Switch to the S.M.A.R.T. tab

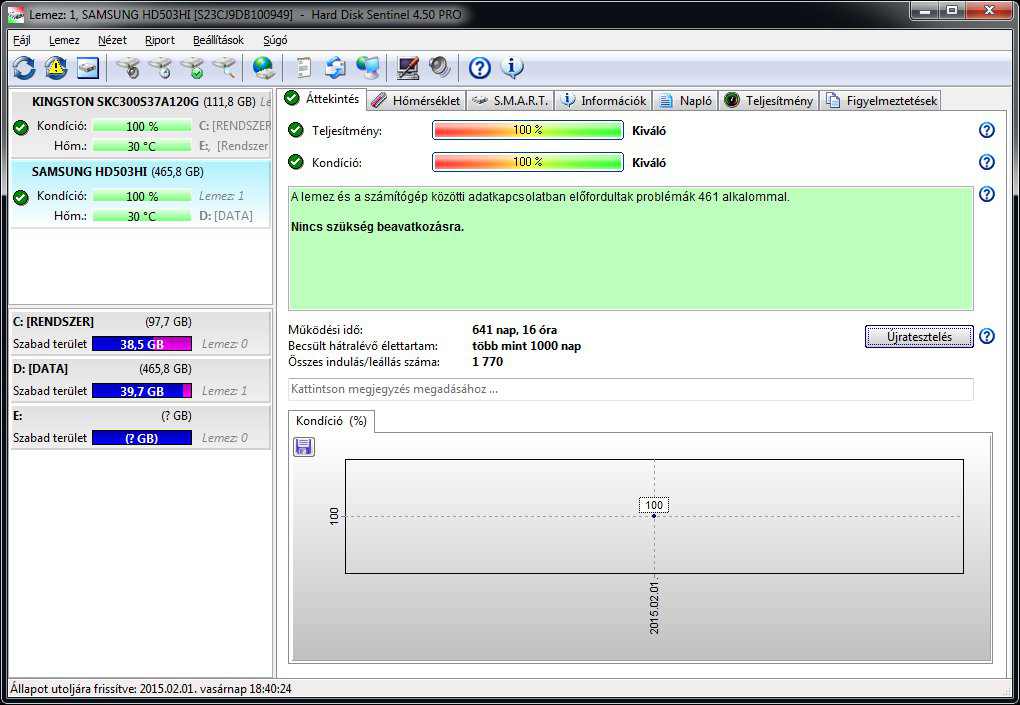[511, 101]
